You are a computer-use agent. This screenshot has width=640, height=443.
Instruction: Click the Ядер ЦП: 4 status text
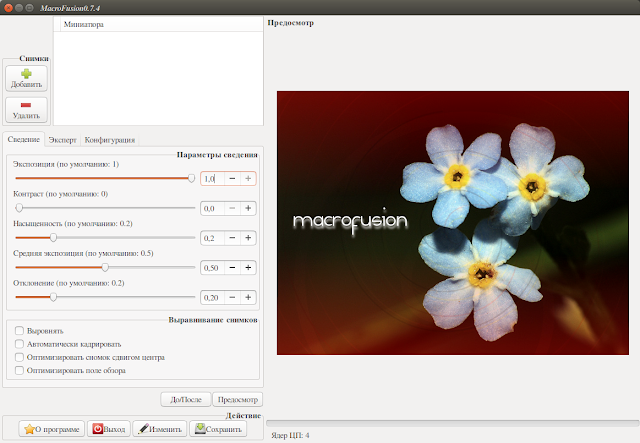click(x=290, y=435)
